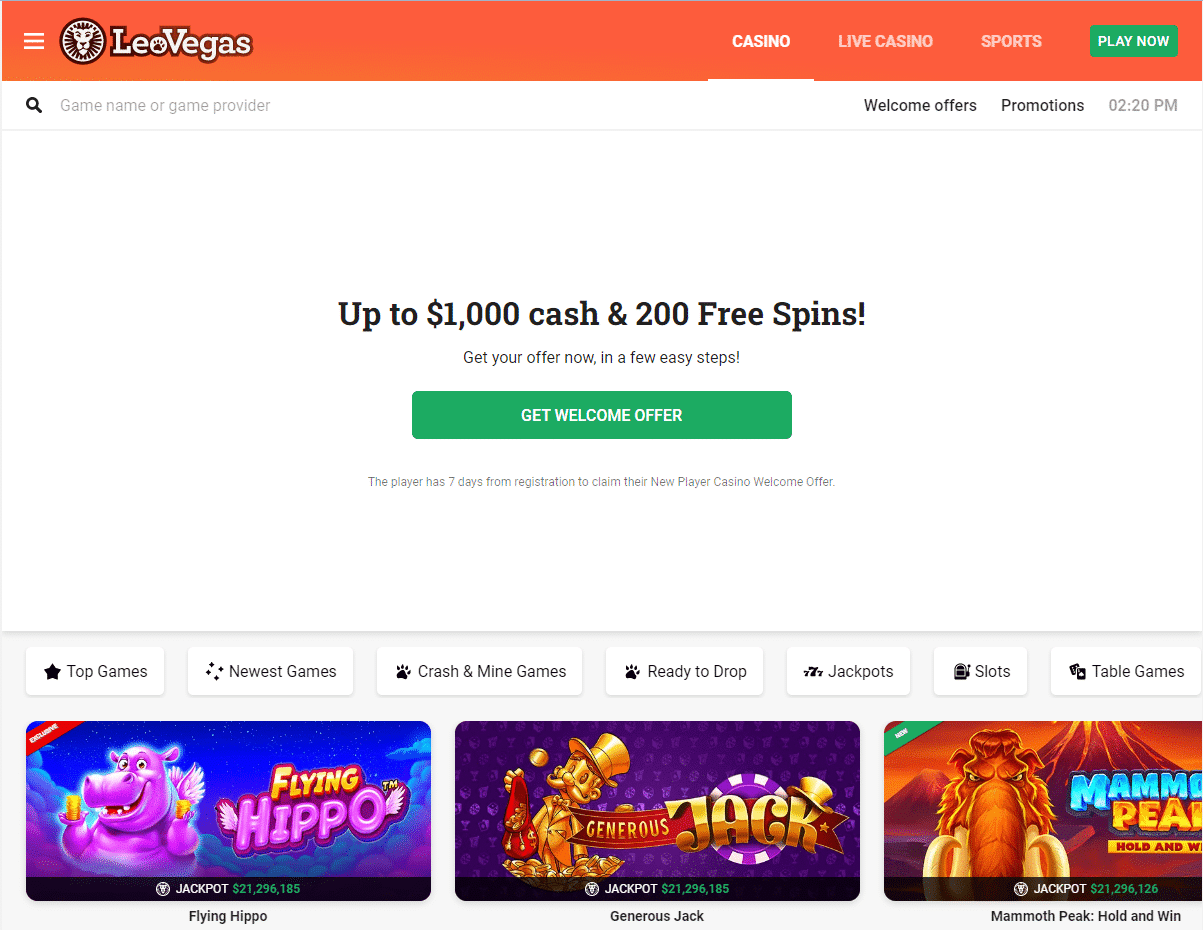Click the search magnifier icon

(x=34, y=105)
